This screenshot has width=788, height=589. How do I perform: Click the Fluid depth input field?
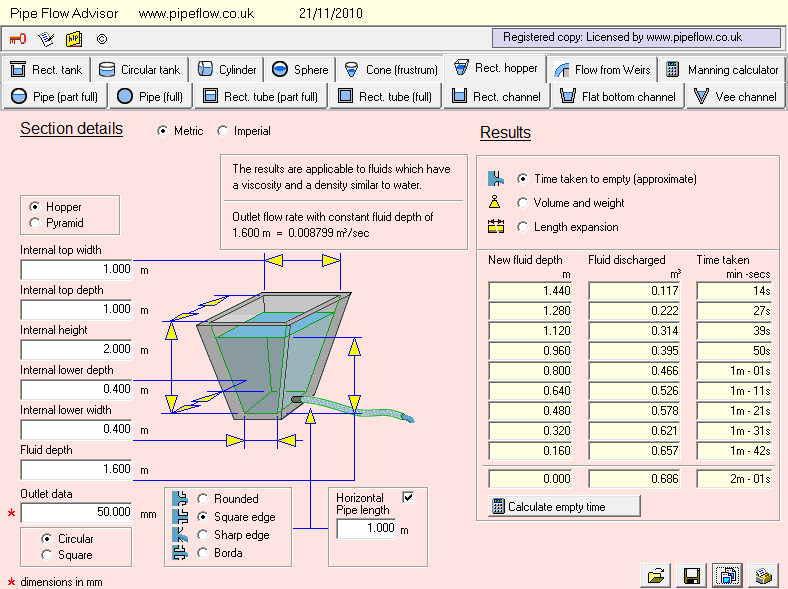77,469
